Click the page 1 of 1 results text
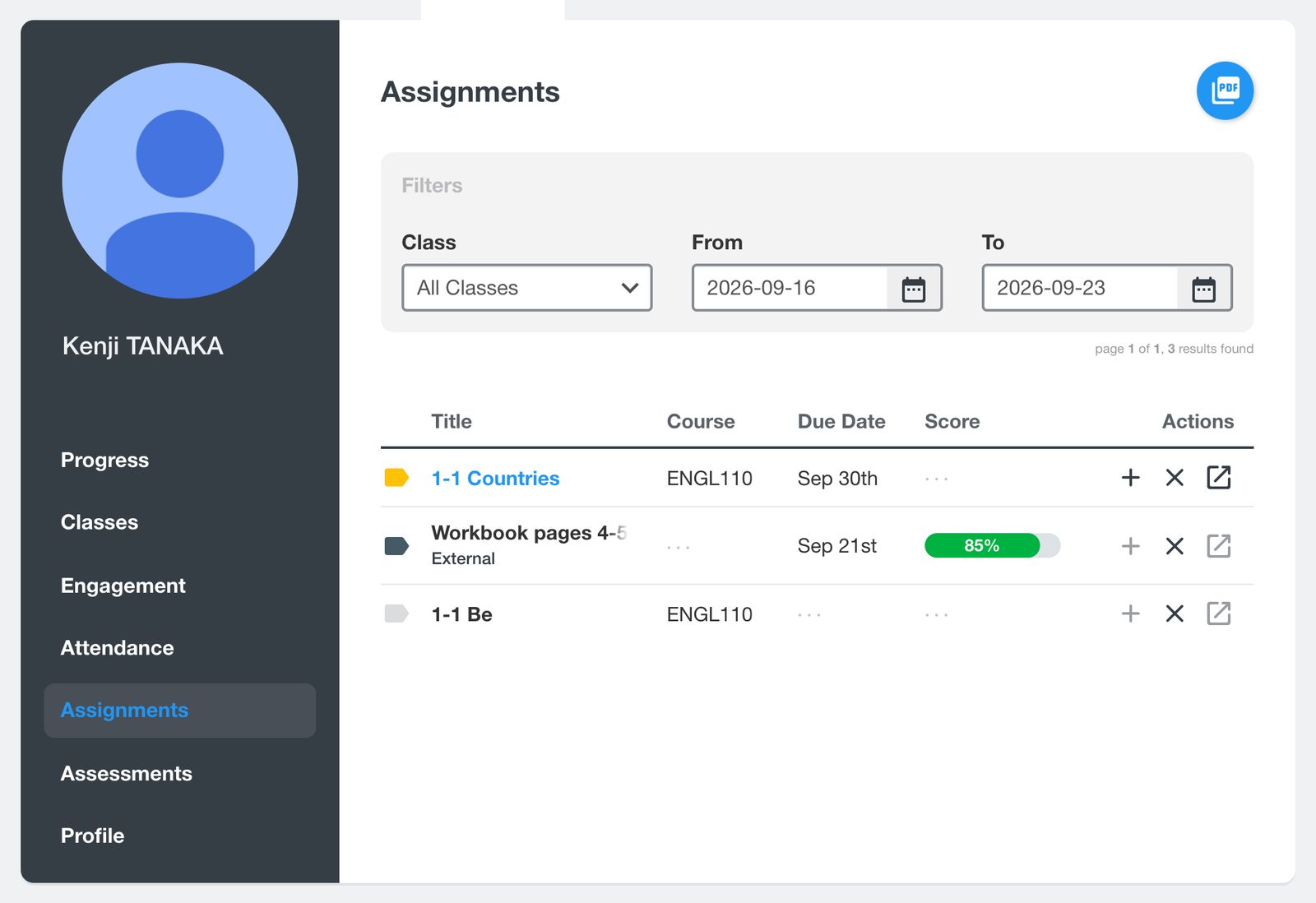This screenshot has height=903, width=1316. point(1174,349)
